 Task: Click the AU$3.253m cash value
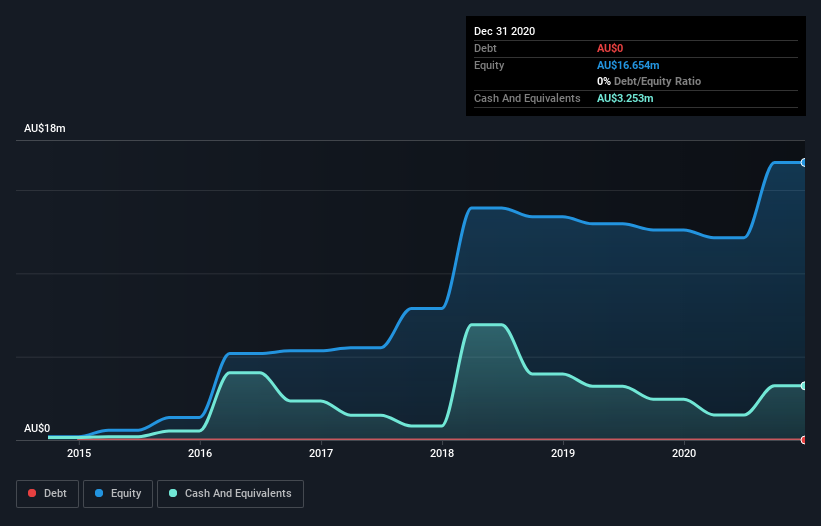[625, 98]
